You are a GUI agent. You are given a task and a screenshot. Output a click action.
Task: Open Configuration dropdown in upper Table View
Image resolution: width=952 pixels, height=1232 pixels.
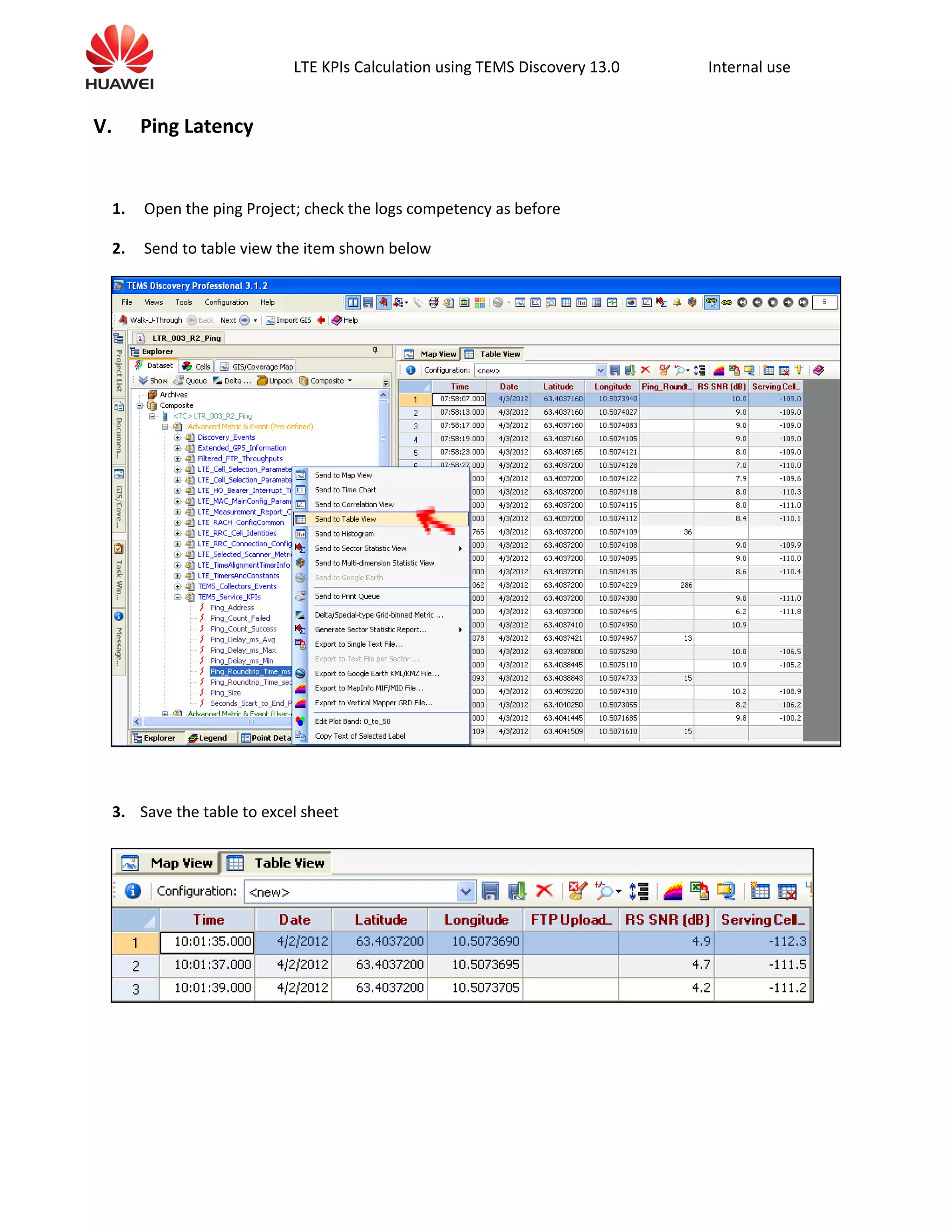(600, 371)
